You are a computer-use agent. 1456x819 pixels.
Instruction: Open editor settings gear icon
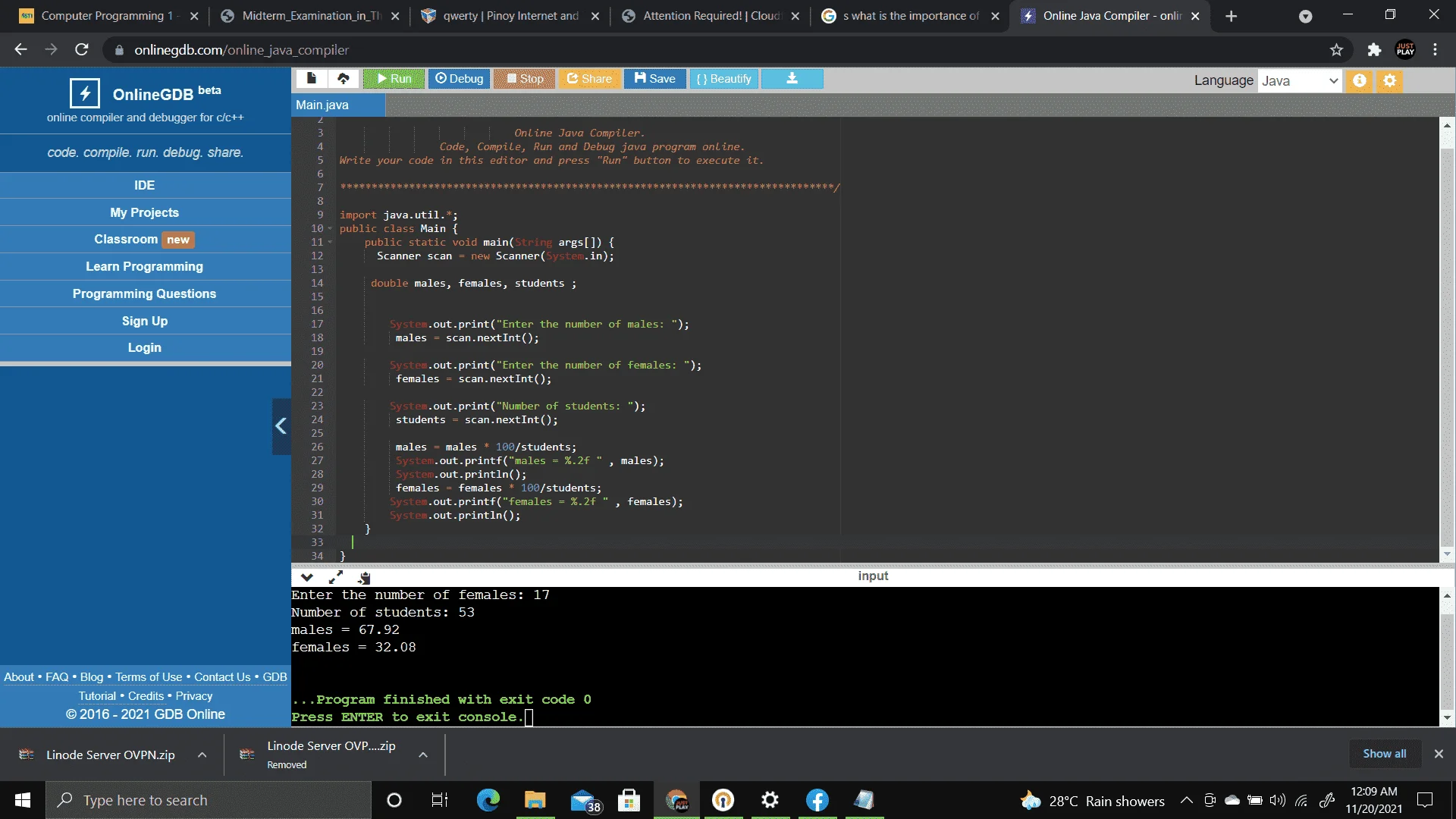coord(1389,80)
